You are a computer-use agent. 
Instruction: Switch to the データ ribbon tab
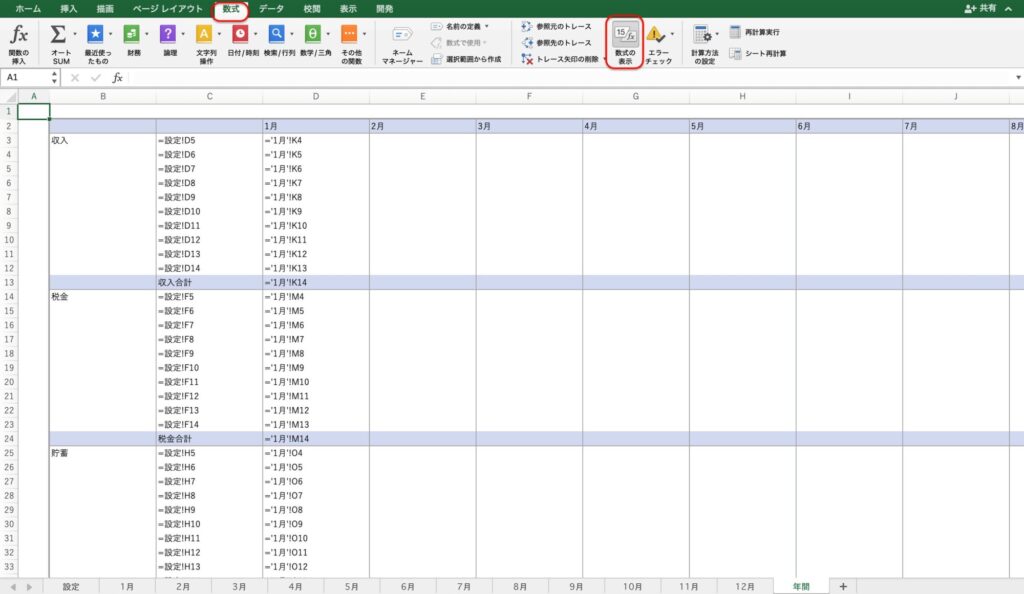(x=271, y=8)
